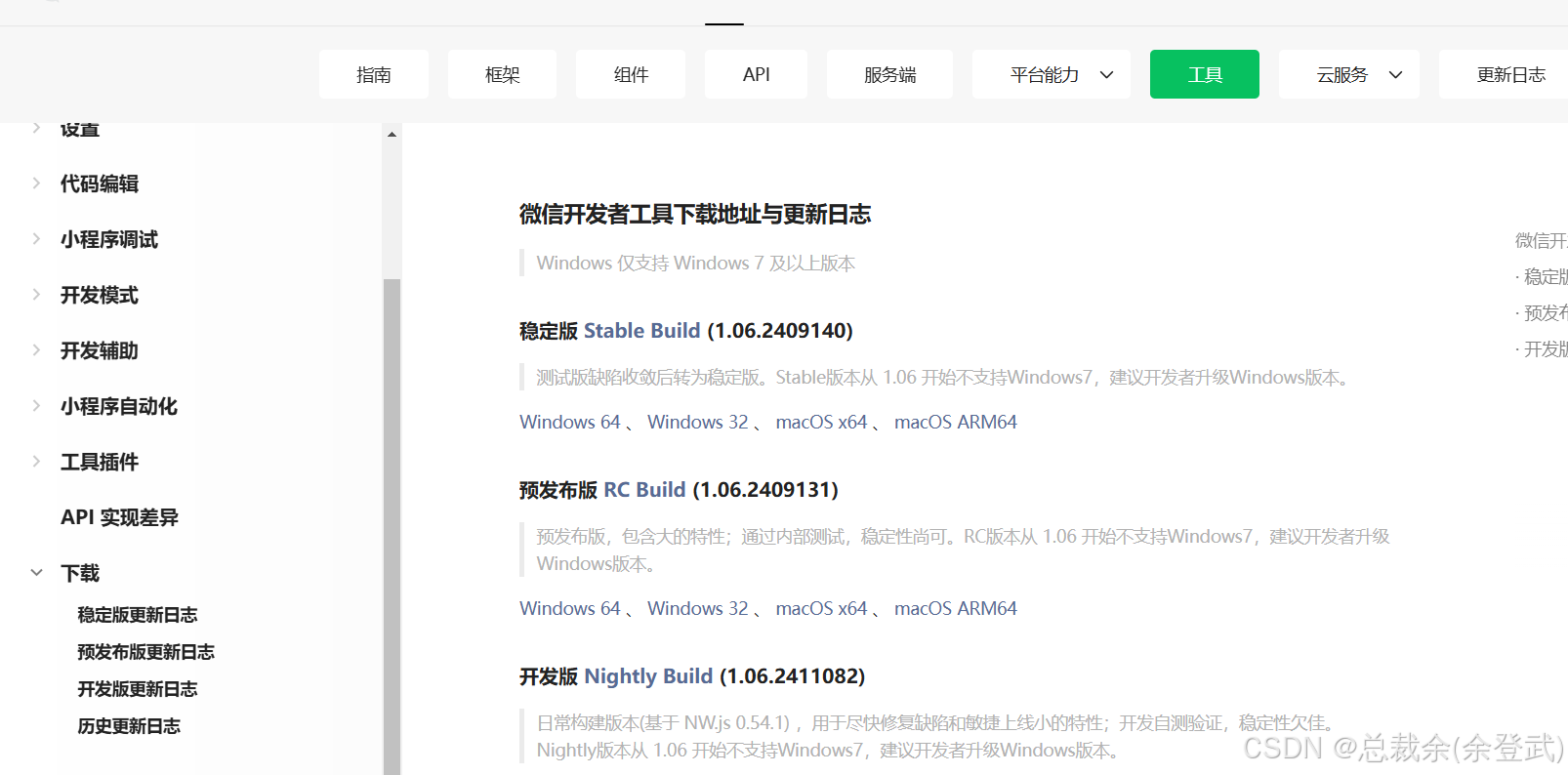Screen dimensions: 1568x775
Task: Download RC Build for macOS x64
Action: pos(821,608)
